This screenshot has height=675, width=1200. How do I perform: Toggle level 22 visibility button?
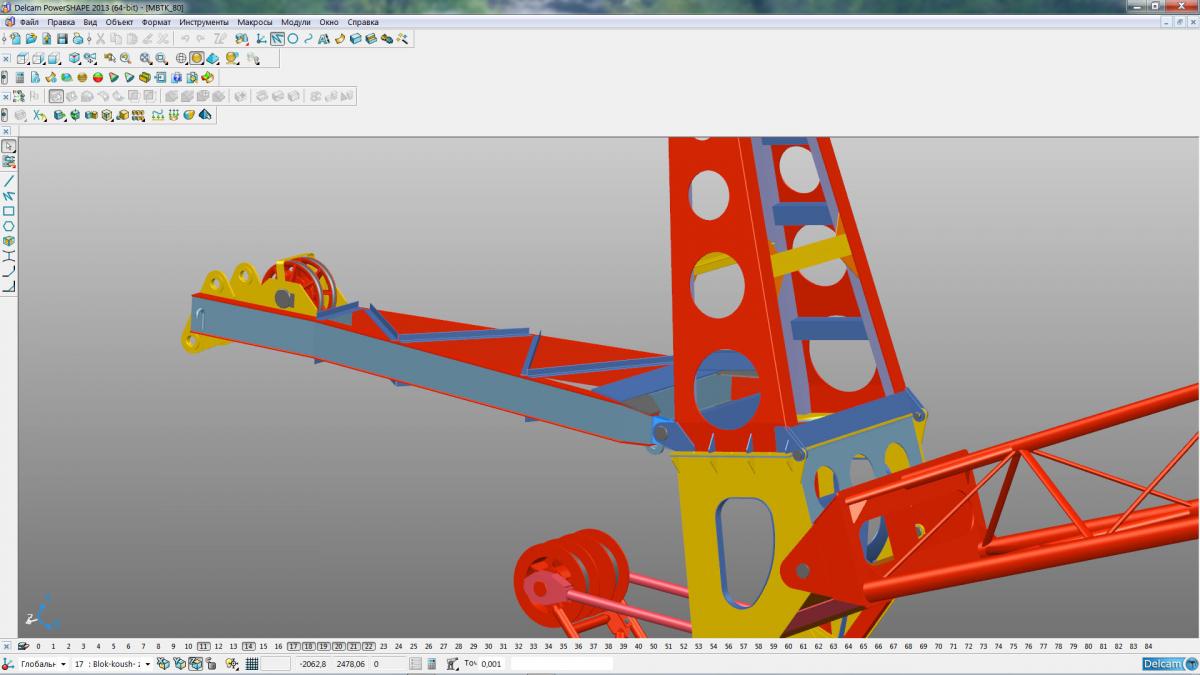(x=369, y=646)
